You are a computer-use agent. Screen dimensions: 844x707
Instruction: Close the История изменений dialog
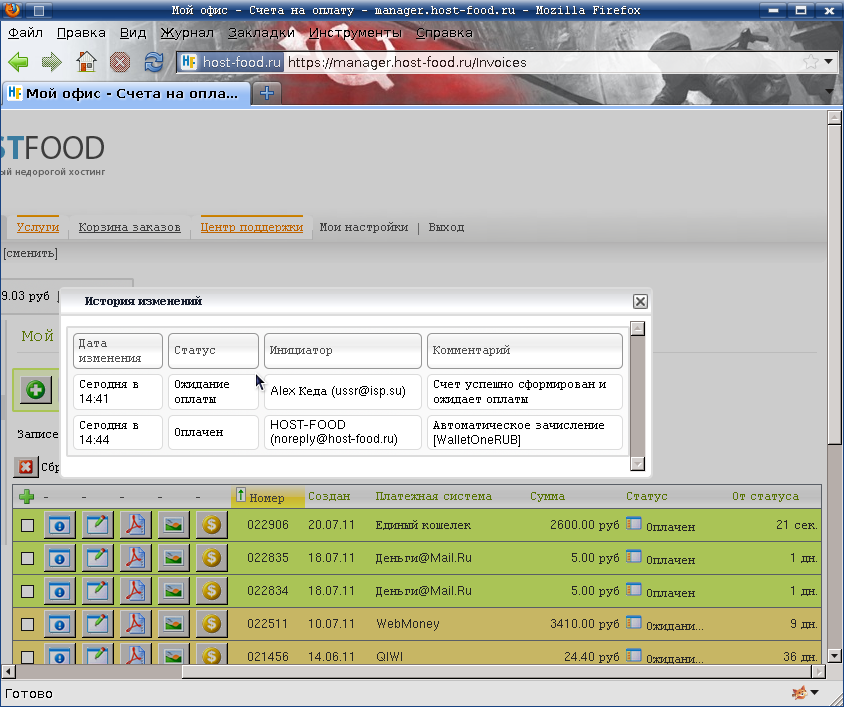(640, 302)
